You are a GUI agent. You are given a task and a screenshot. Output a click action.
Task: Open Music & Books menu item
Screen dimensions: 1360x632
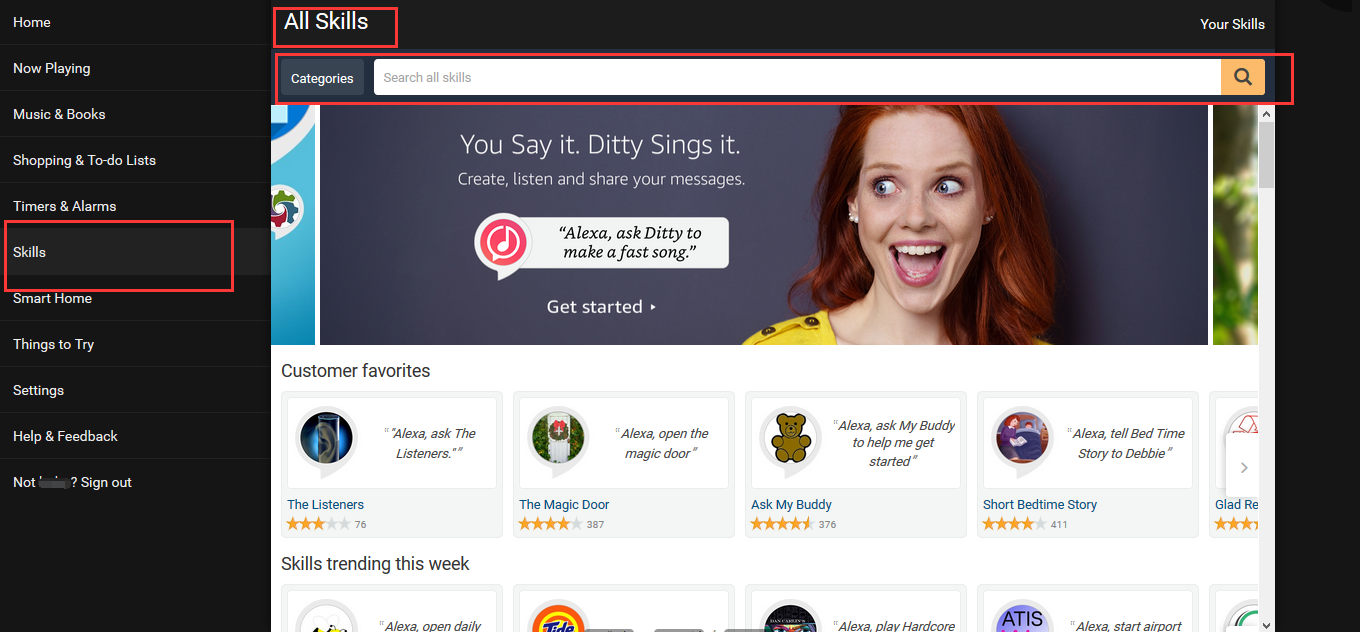[59, 114]
